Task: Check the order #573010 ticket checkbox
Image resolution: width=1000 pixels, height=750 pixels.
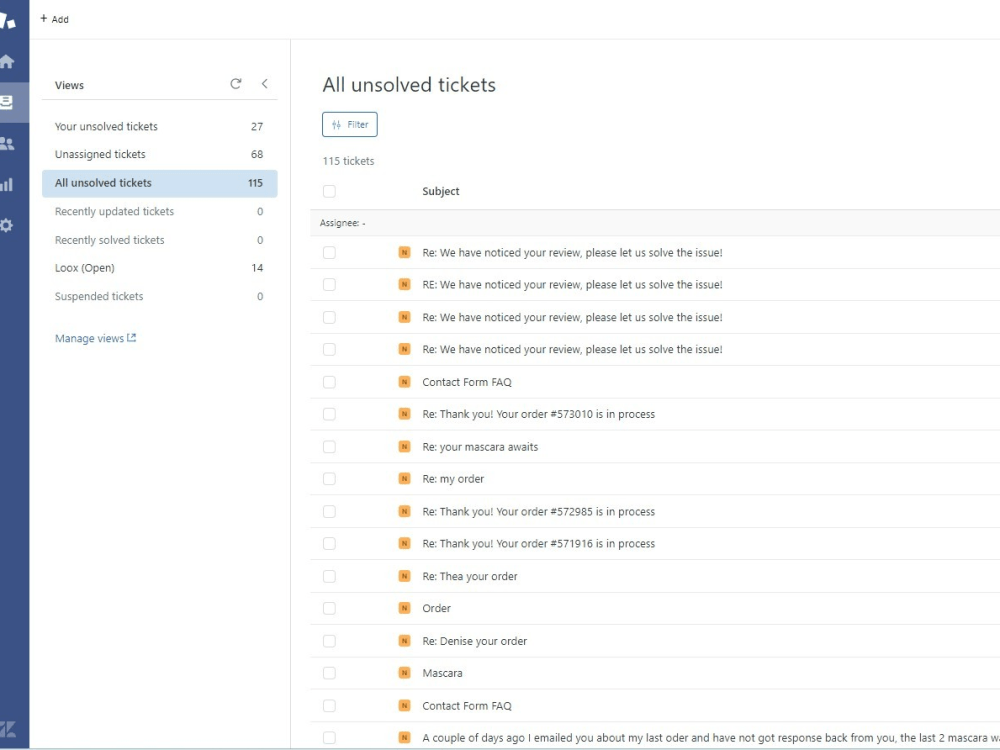Action: coord(329,414)
